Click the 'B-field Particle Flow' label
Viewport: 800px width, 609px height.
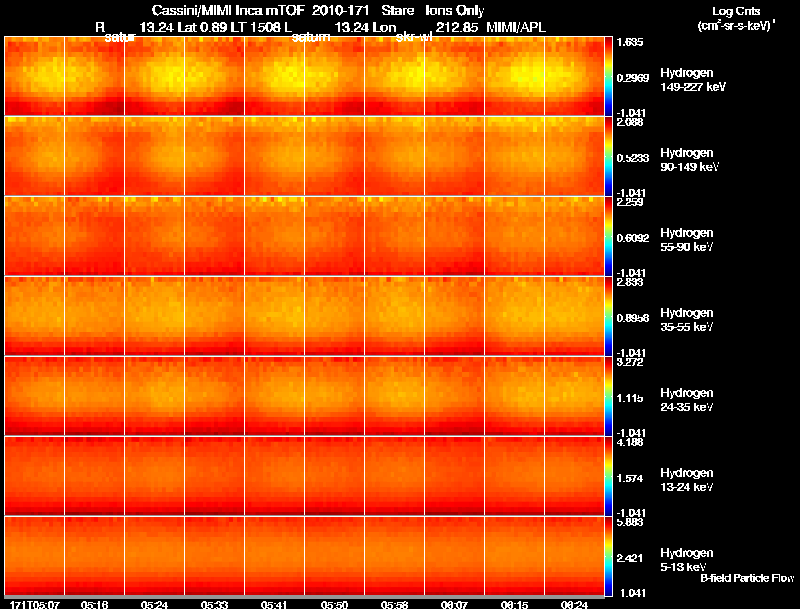[x=747, y=578]
